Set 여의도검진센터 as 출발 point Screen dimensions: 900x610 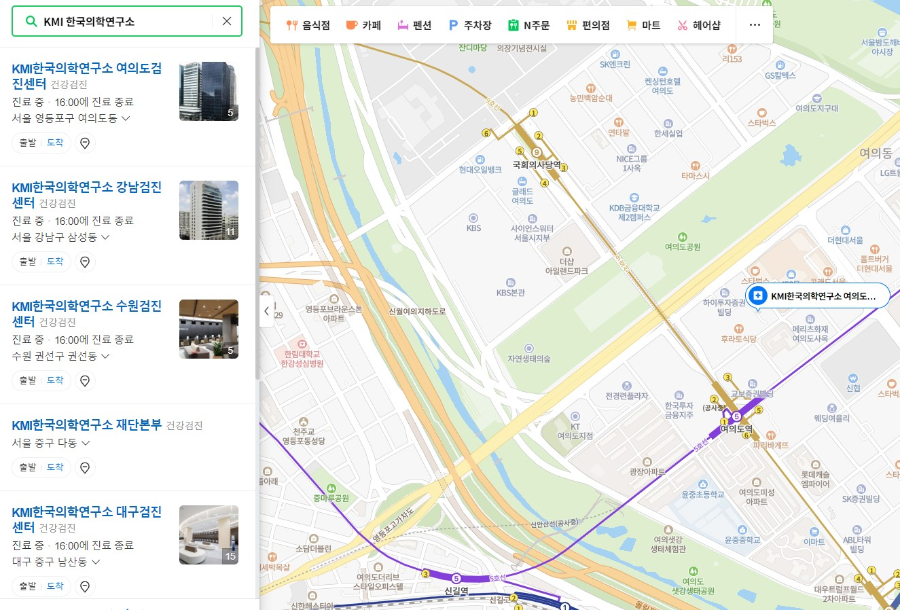coord(28,143)
